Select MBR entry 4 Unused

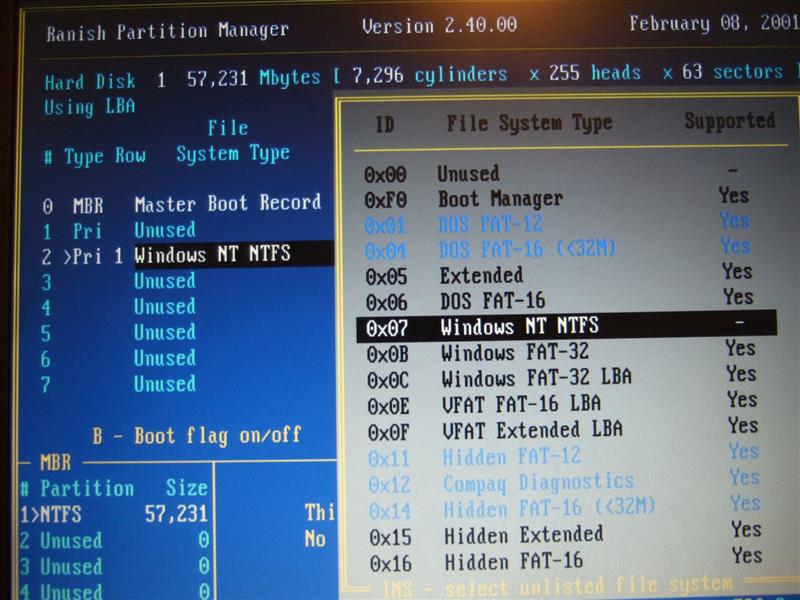[114, 591]
